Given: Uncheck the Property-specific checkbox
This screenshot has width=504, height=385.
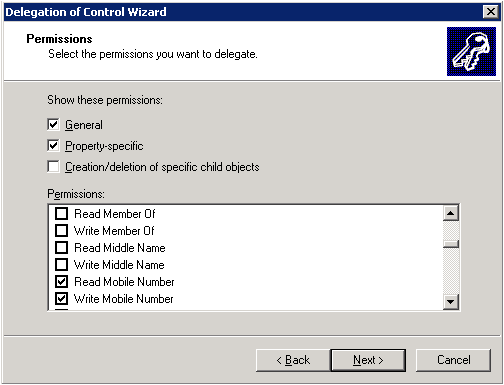Looking at the screenshot, I should click(x=53, y=146).
